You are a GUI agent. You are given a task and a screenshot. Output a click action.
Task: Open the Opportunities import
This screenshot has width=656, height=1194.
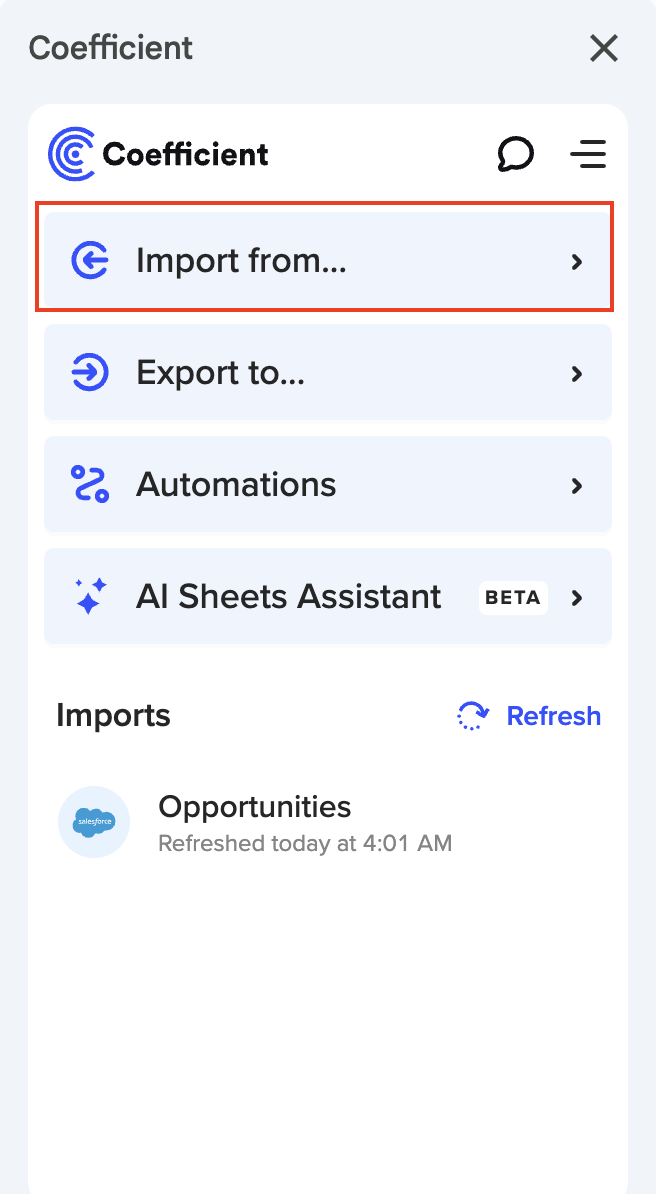pos(255,807)
